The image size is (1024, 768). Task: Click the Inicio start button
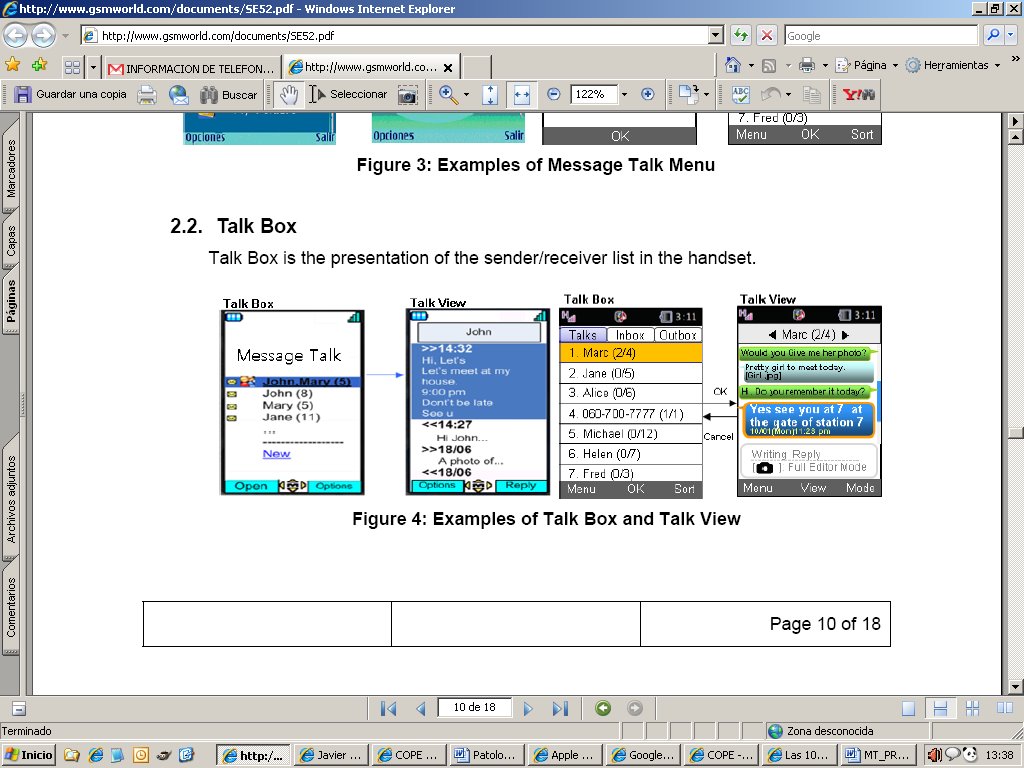click(x=29, y=755)
